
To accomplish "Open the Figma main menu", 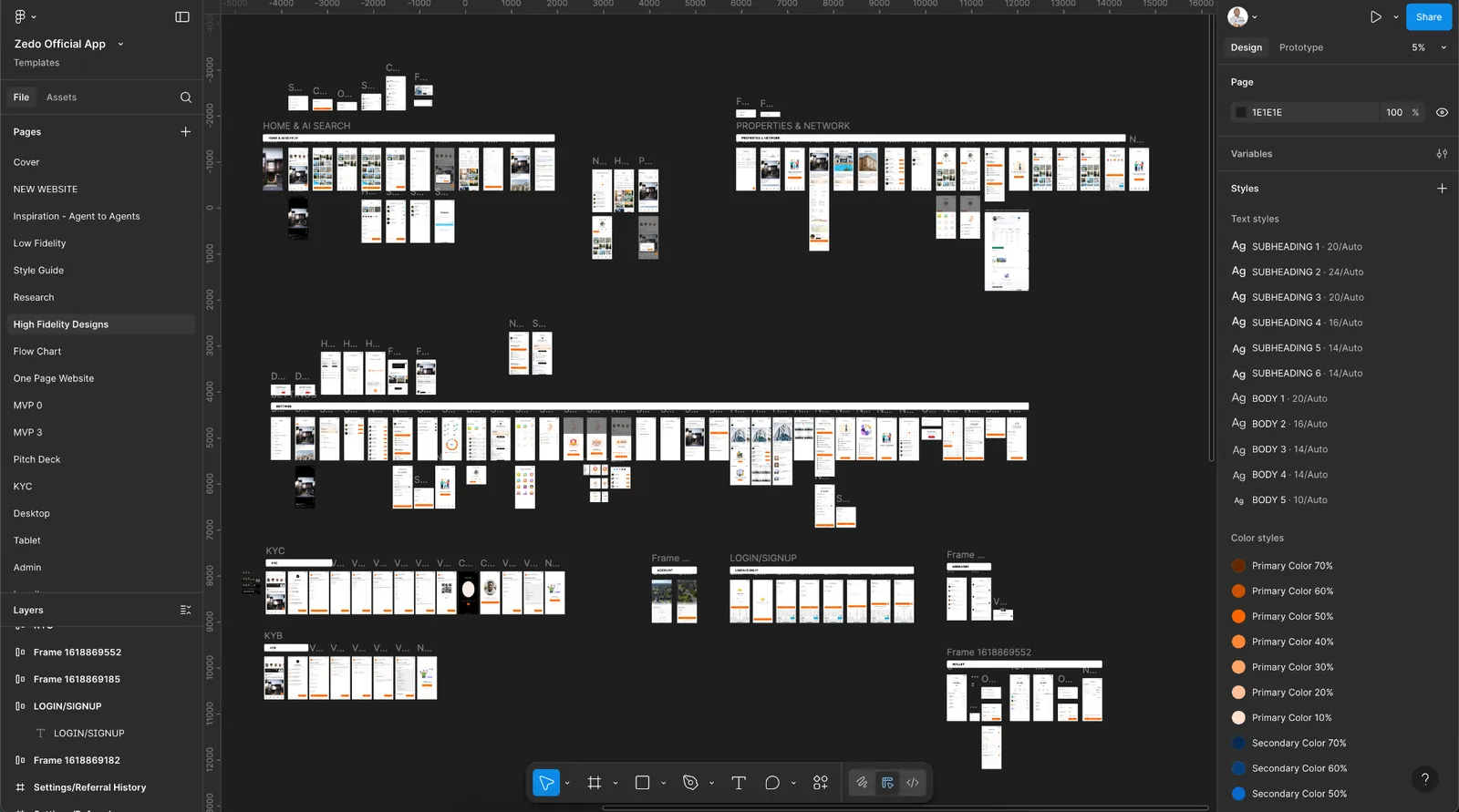I will (20, 16).
